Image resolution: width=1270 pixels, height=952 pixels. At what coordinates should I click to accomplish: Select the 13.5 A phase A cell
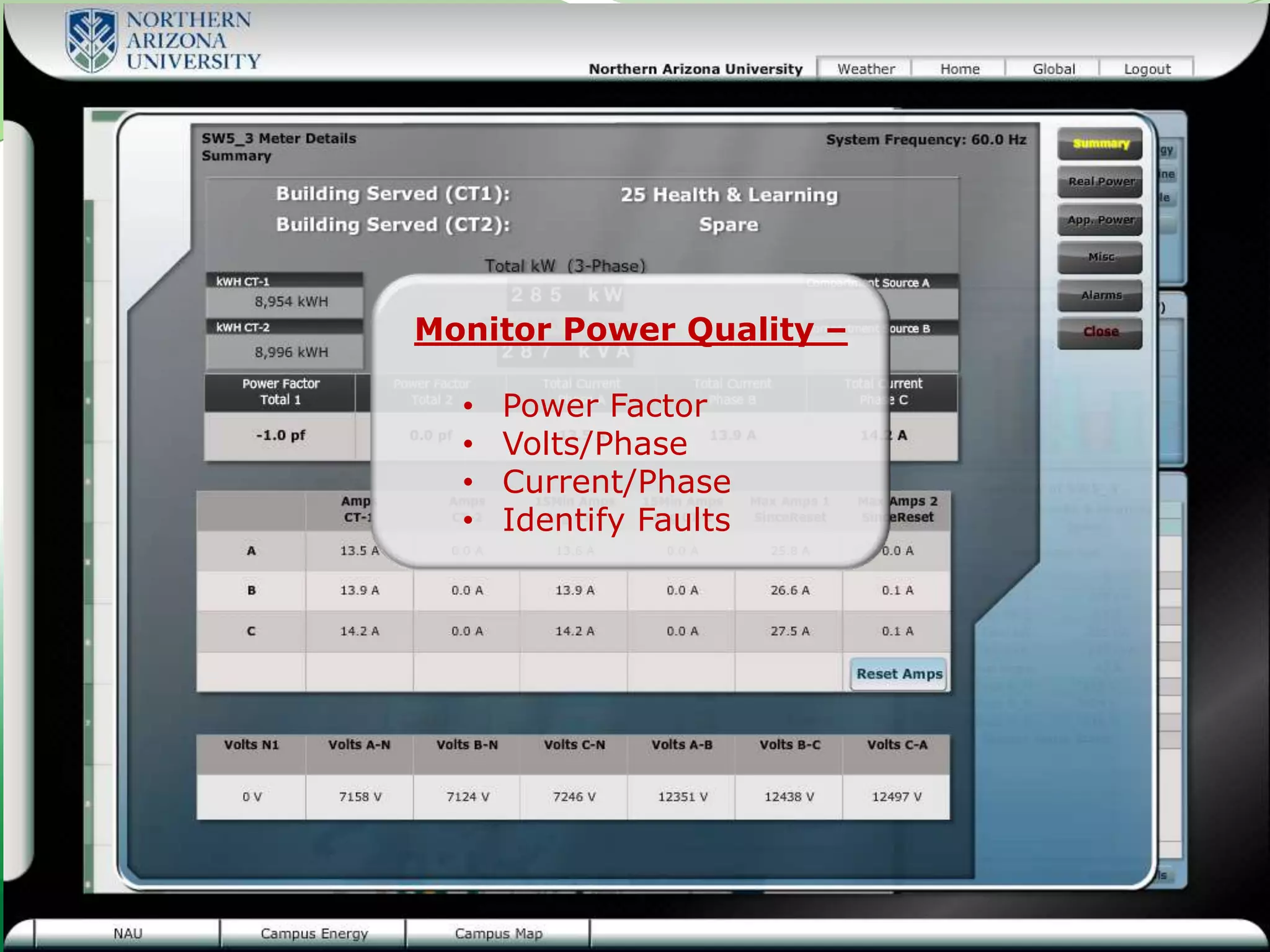(359, 550)
